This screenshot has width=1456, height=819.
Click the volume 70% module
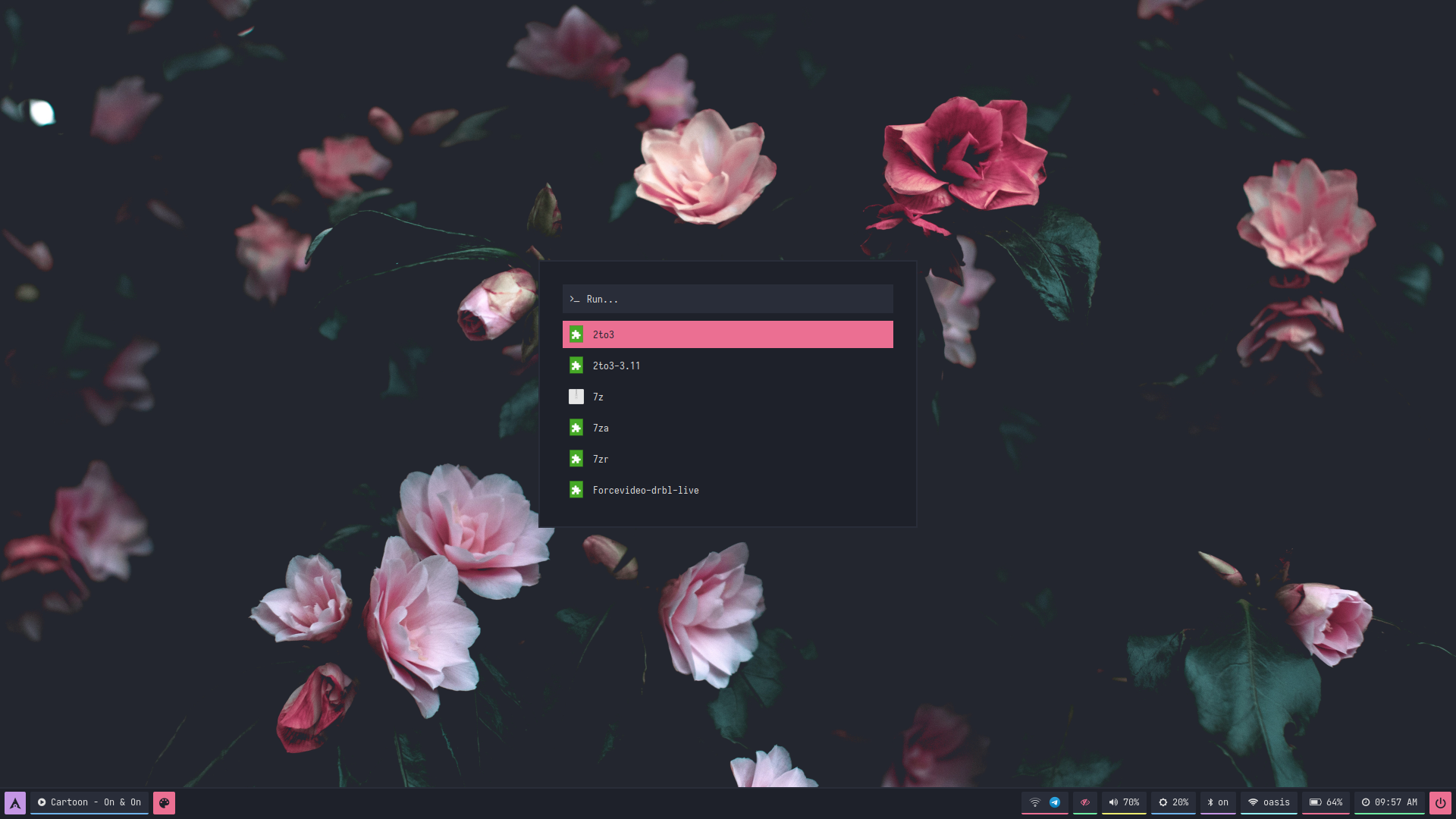click(x=1124, y=802)
